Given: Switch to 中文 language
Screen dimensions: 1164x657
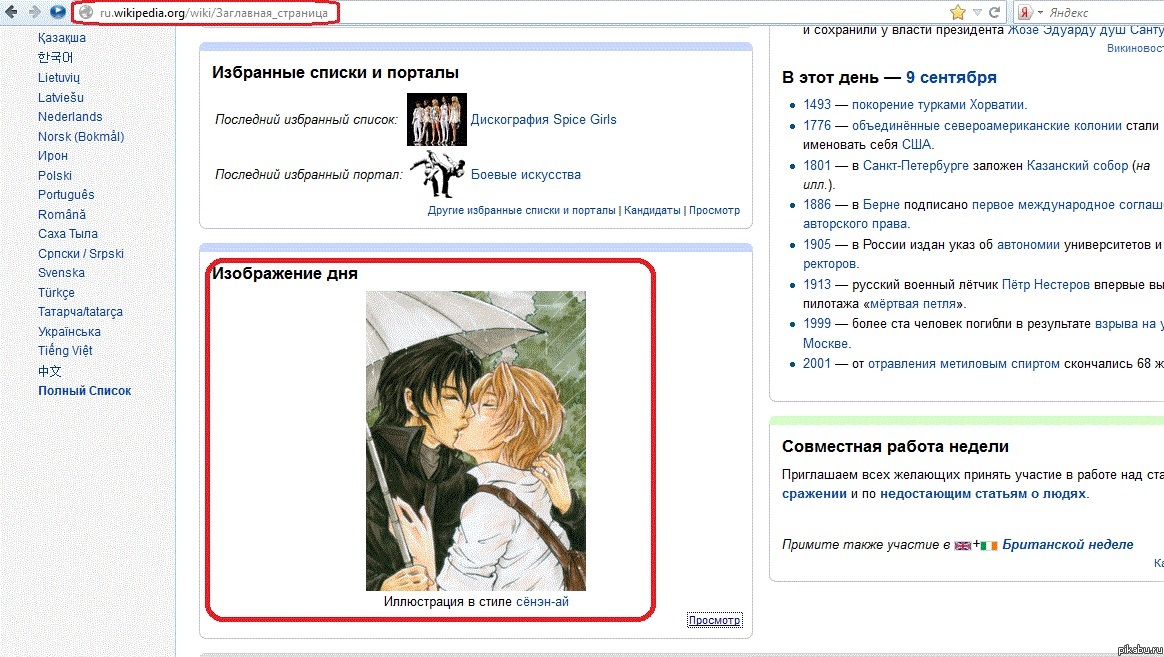Looking at the screenshot, I should 50,370.
